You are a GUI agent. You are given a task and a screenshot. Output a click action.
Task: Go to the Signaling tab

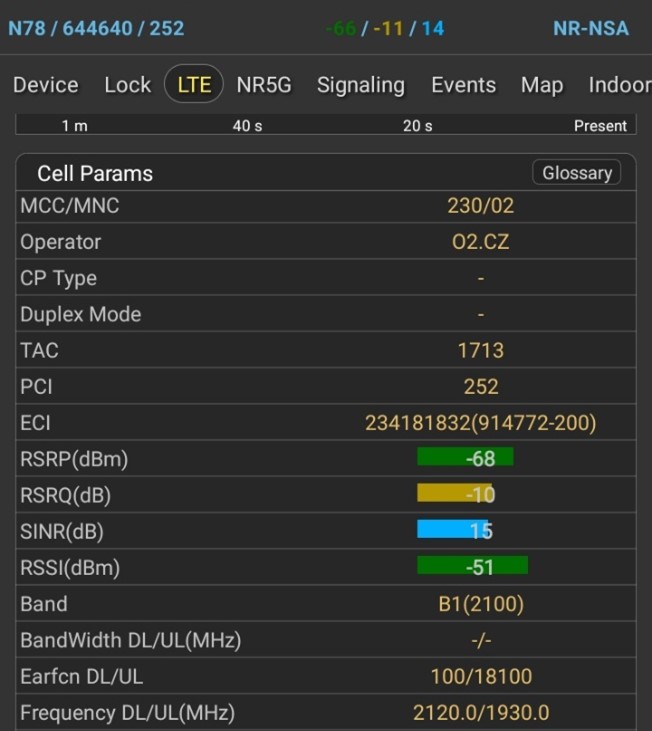pyautogui.click(x=361, y=86)
